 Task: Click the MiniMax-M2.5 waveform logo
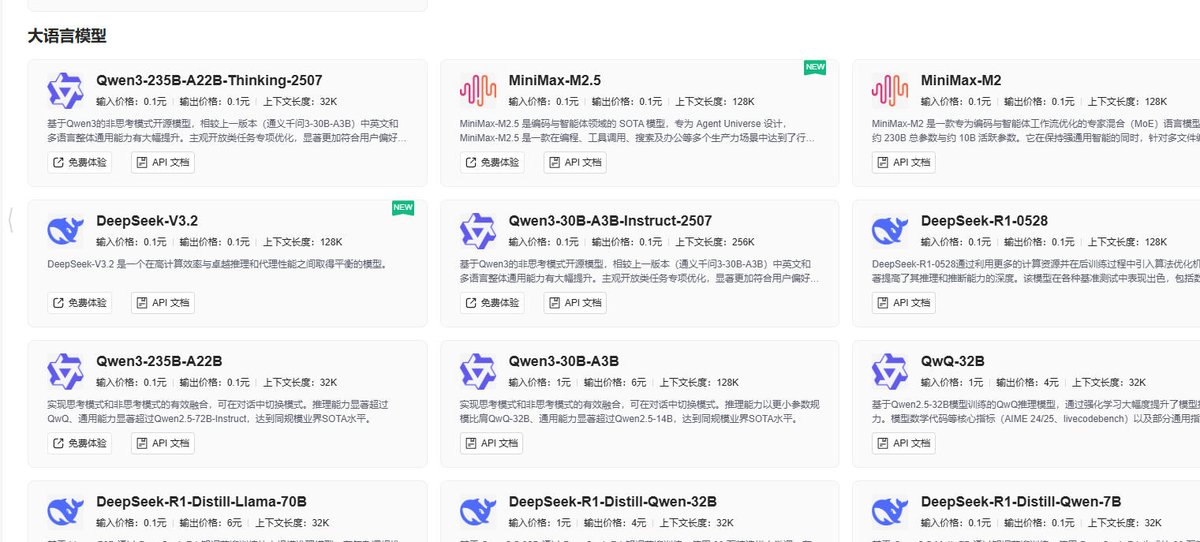point(478,91)
